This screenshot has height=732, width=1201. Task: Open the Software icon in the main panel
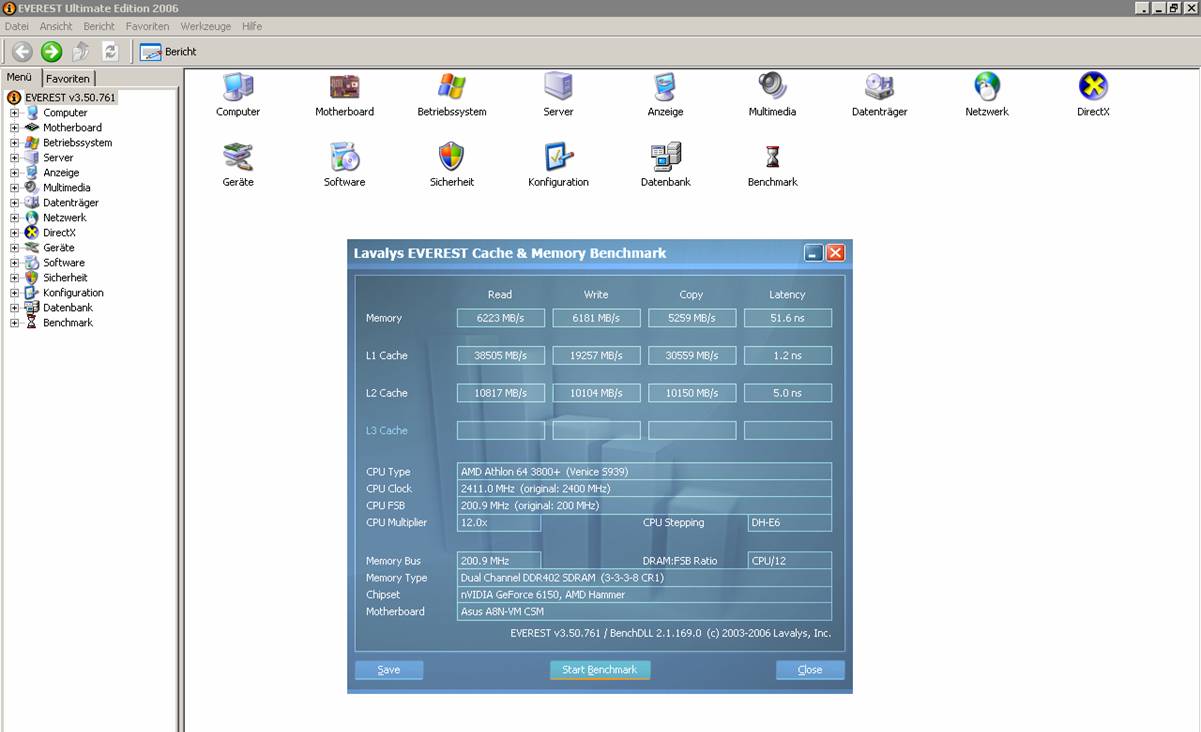(x=344, y=157)
